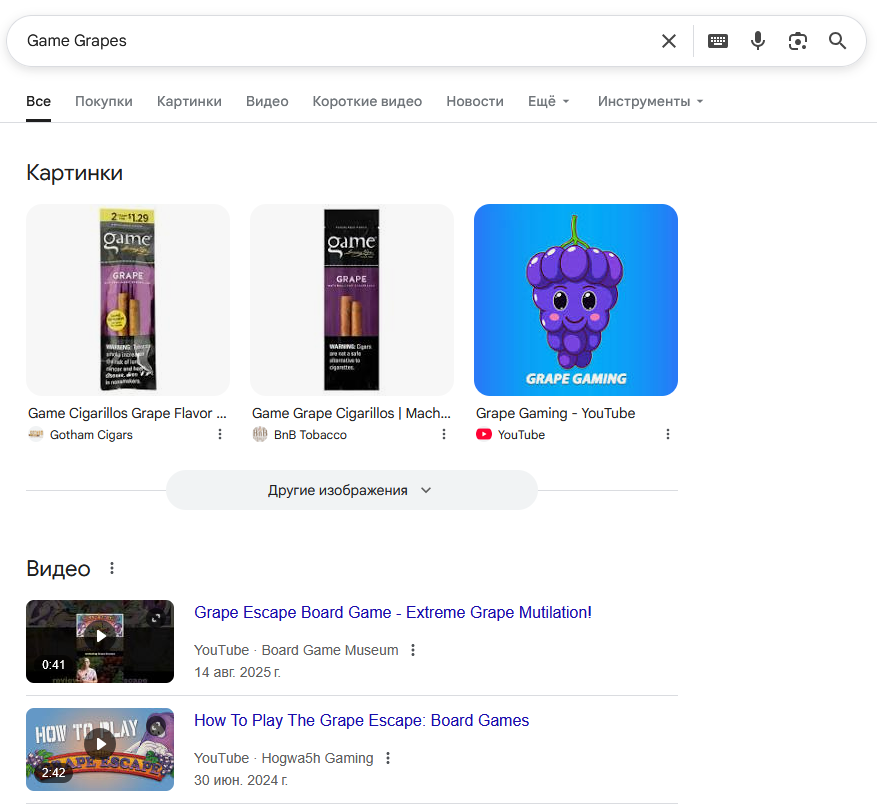
Task: Open the on-screen keyboard icon
Action: [718, 41]
